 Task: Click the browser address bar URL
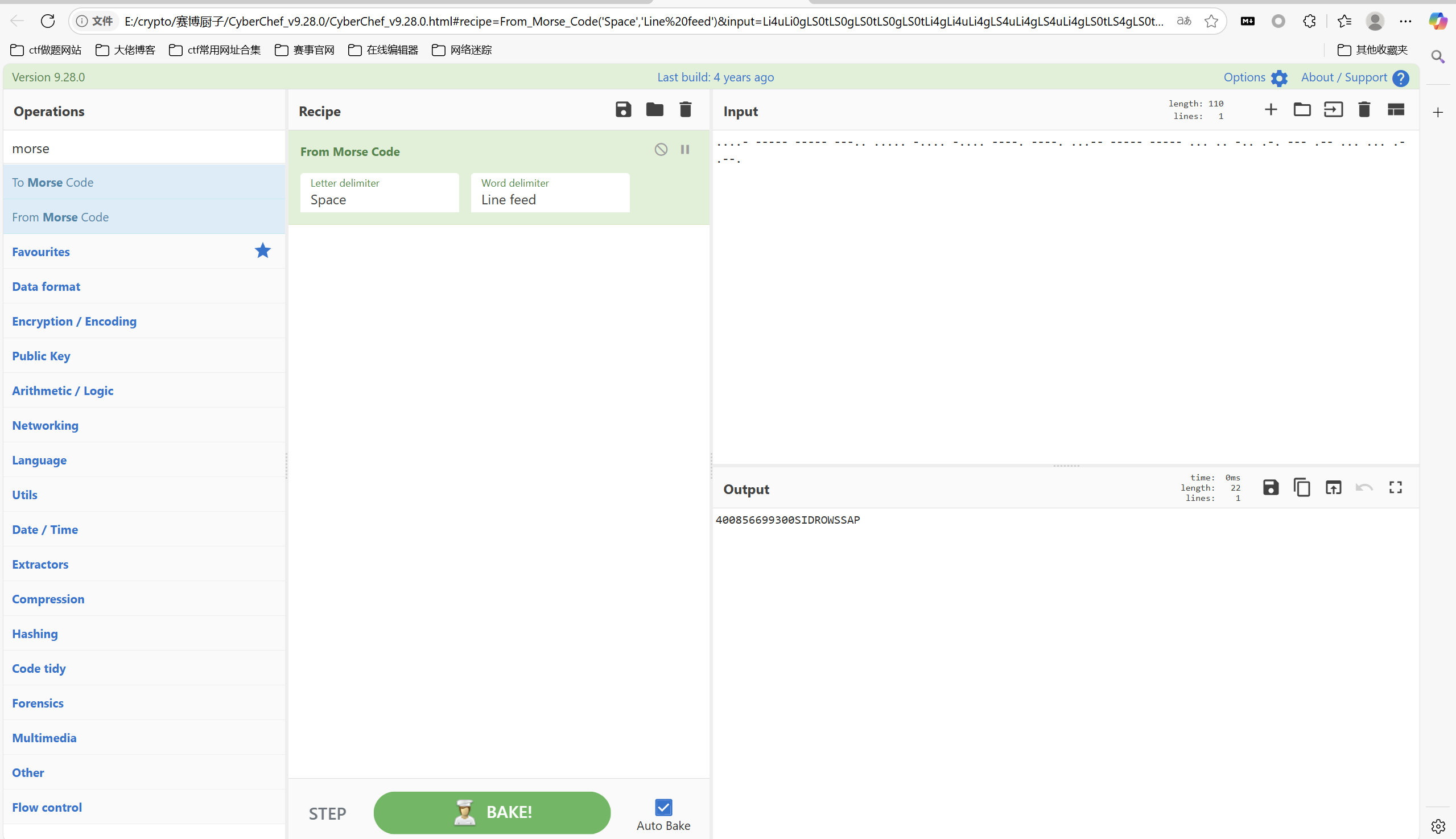(643, 21)
